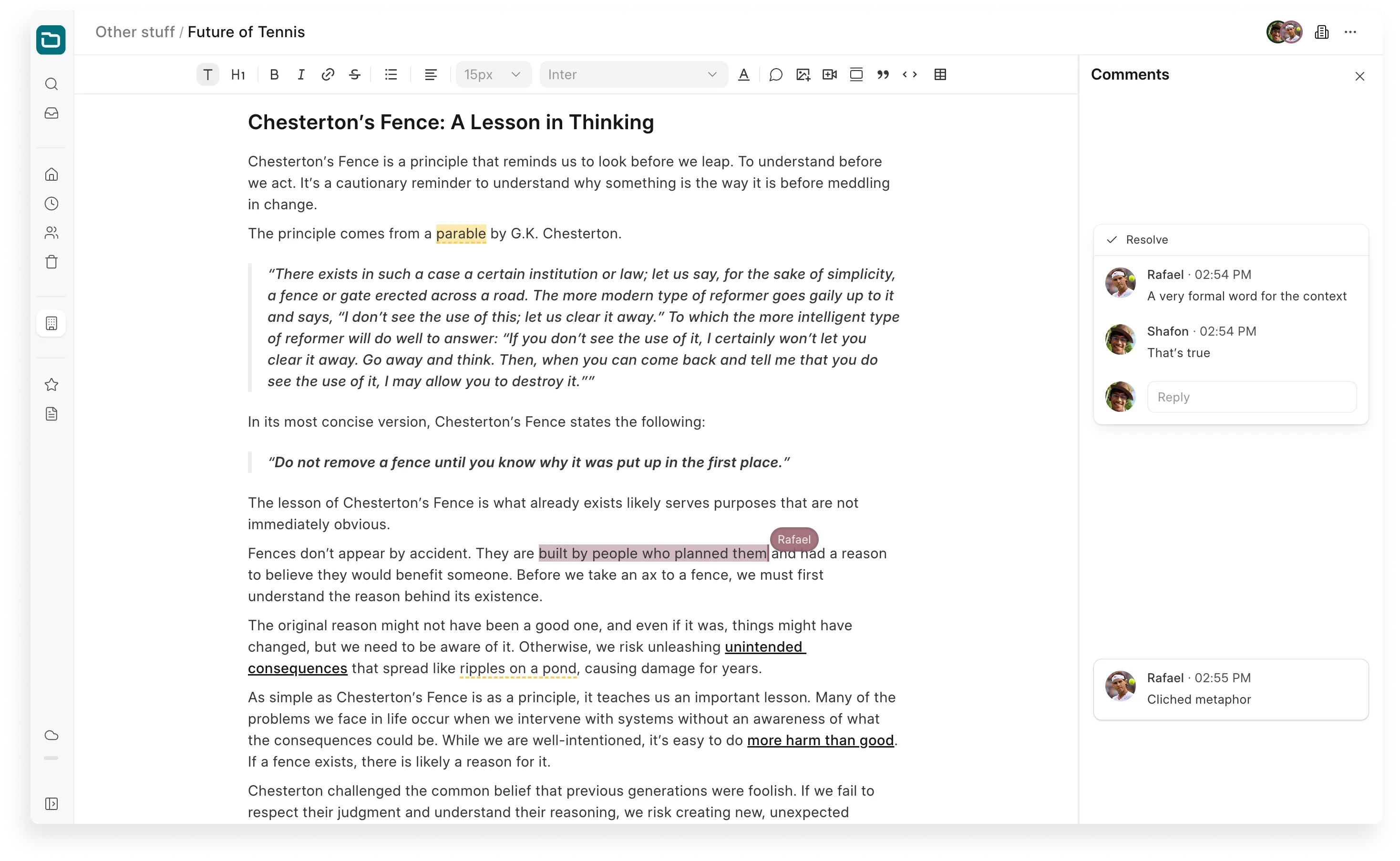Open the Inter font family dropdown

(x=633, y=74)
